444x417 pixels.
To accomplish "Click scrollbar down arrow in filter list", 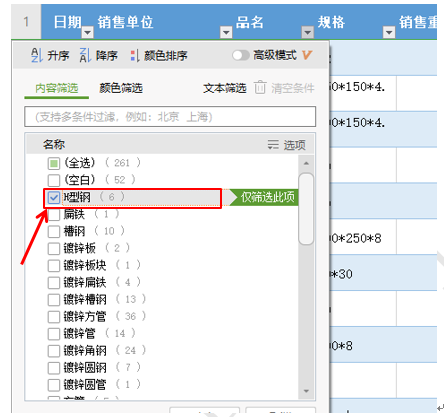I will pos(306,391).
